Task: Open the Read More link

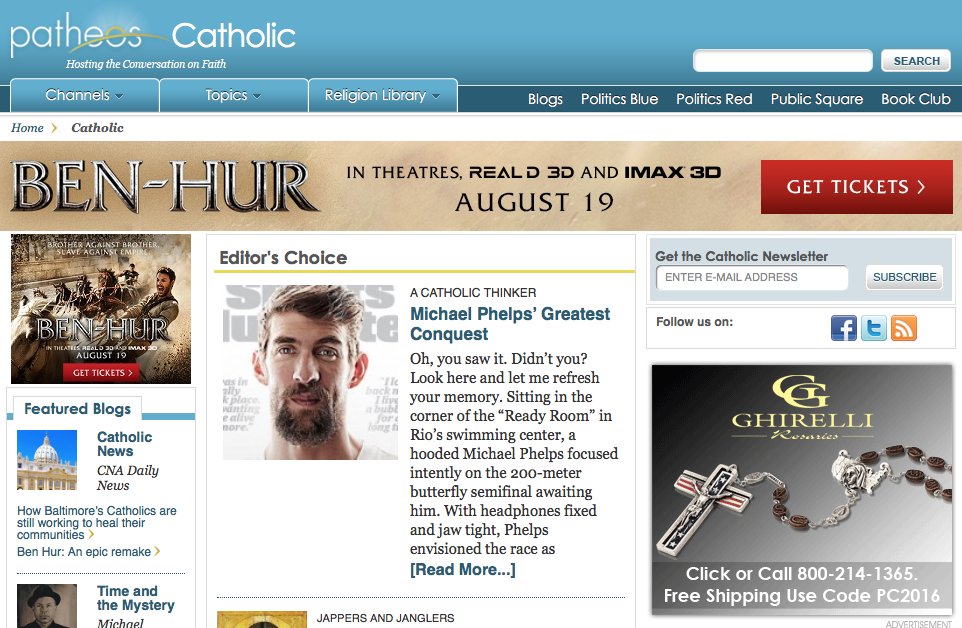Action: (x=463, y=570)
